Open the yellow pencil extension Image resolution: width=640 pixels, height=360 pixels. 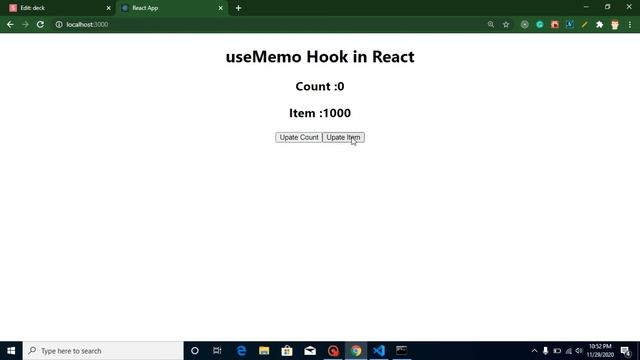(584, 24)
